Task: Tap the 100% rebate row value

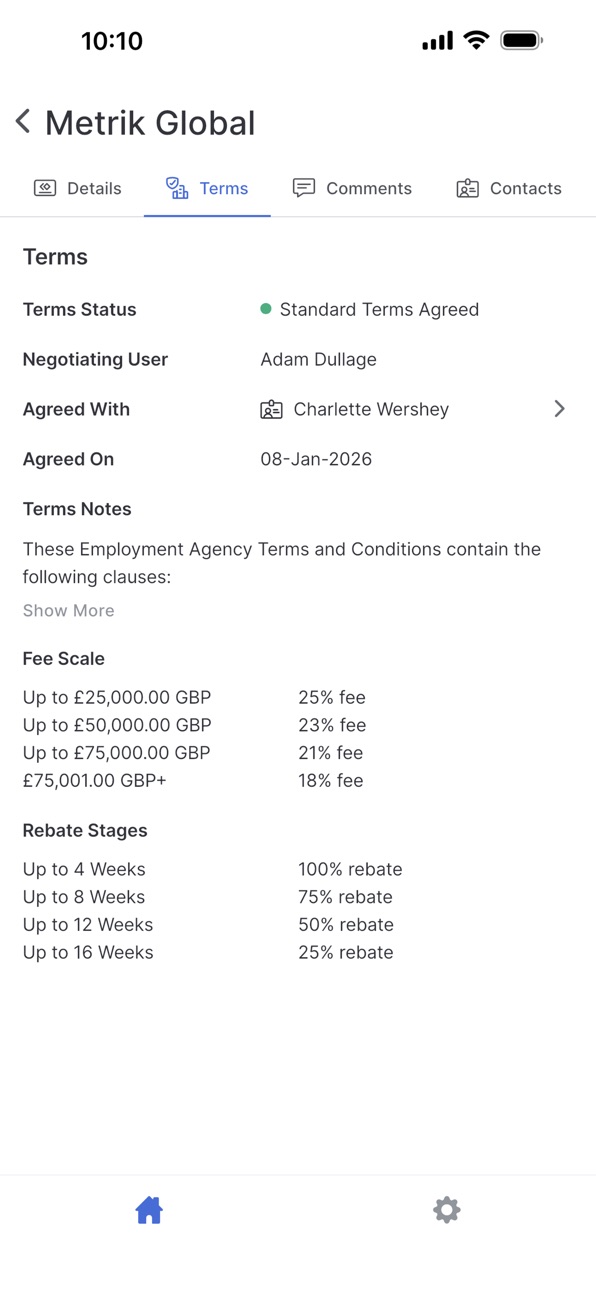Action: 350,869
